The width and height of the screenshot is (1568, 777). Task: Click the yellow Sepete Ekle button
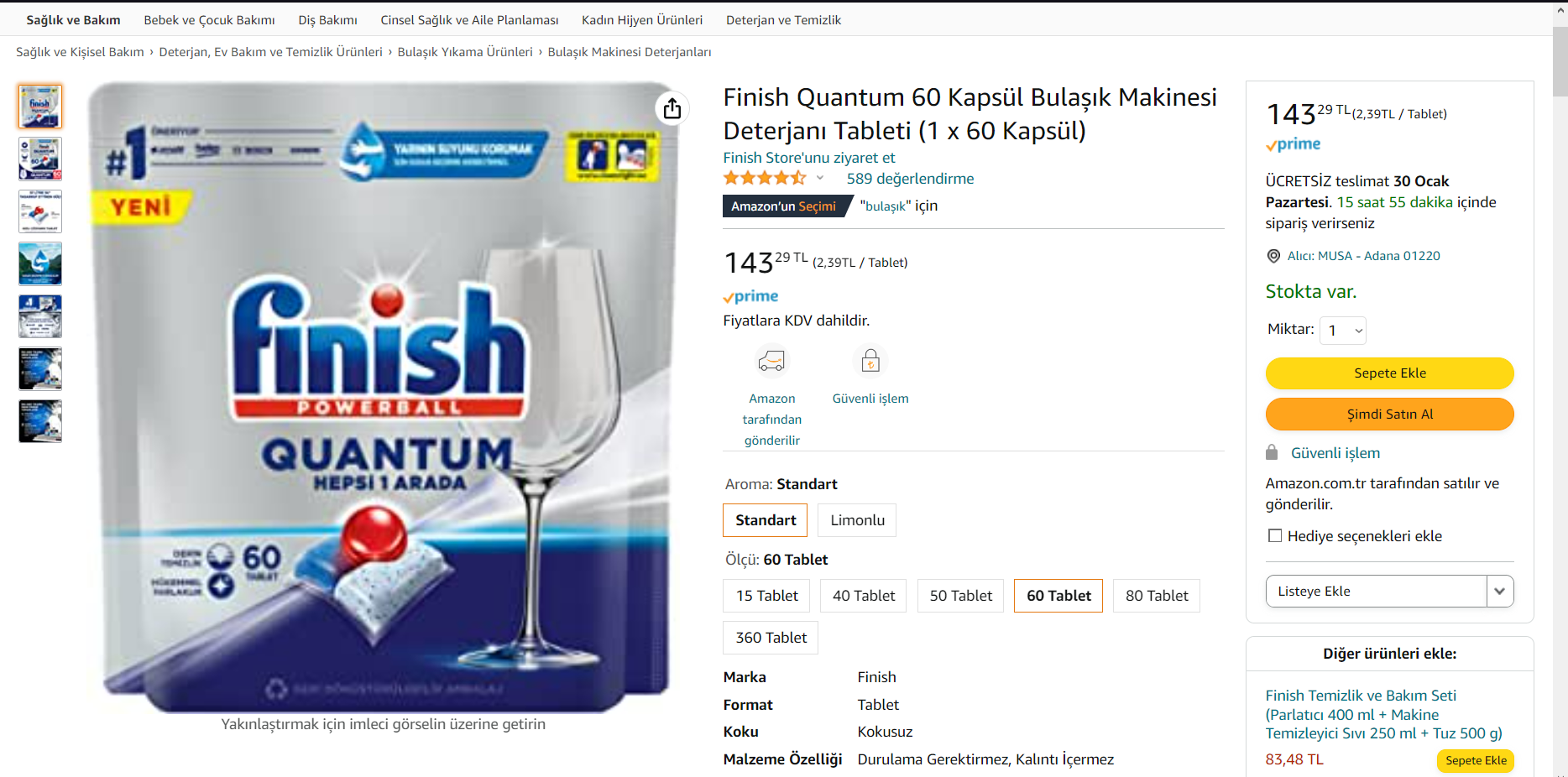coord(1390,373)
